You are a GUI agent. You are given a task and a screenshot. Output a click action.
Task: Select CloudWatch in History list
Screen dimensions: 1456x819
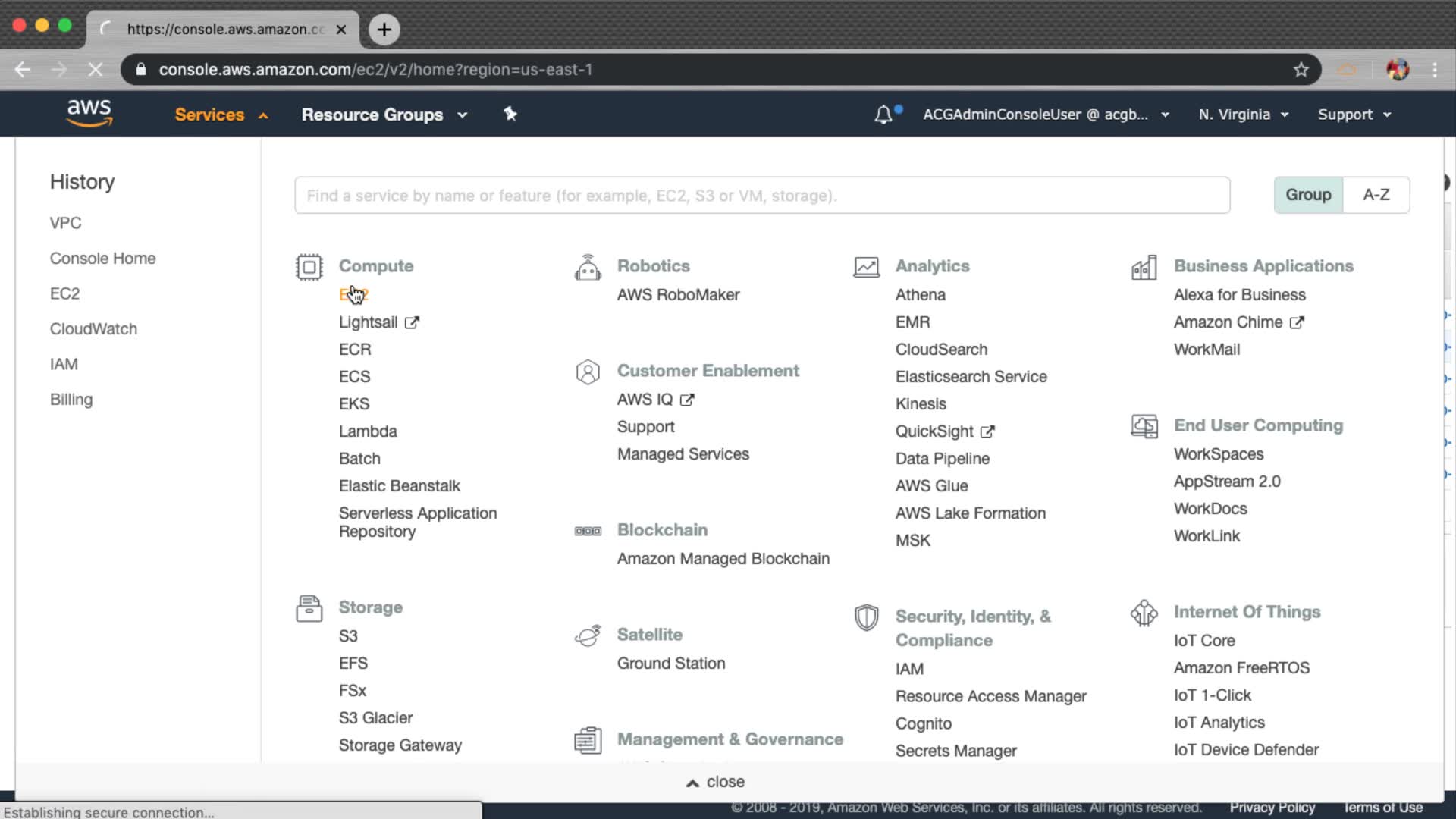coord(93,329)
